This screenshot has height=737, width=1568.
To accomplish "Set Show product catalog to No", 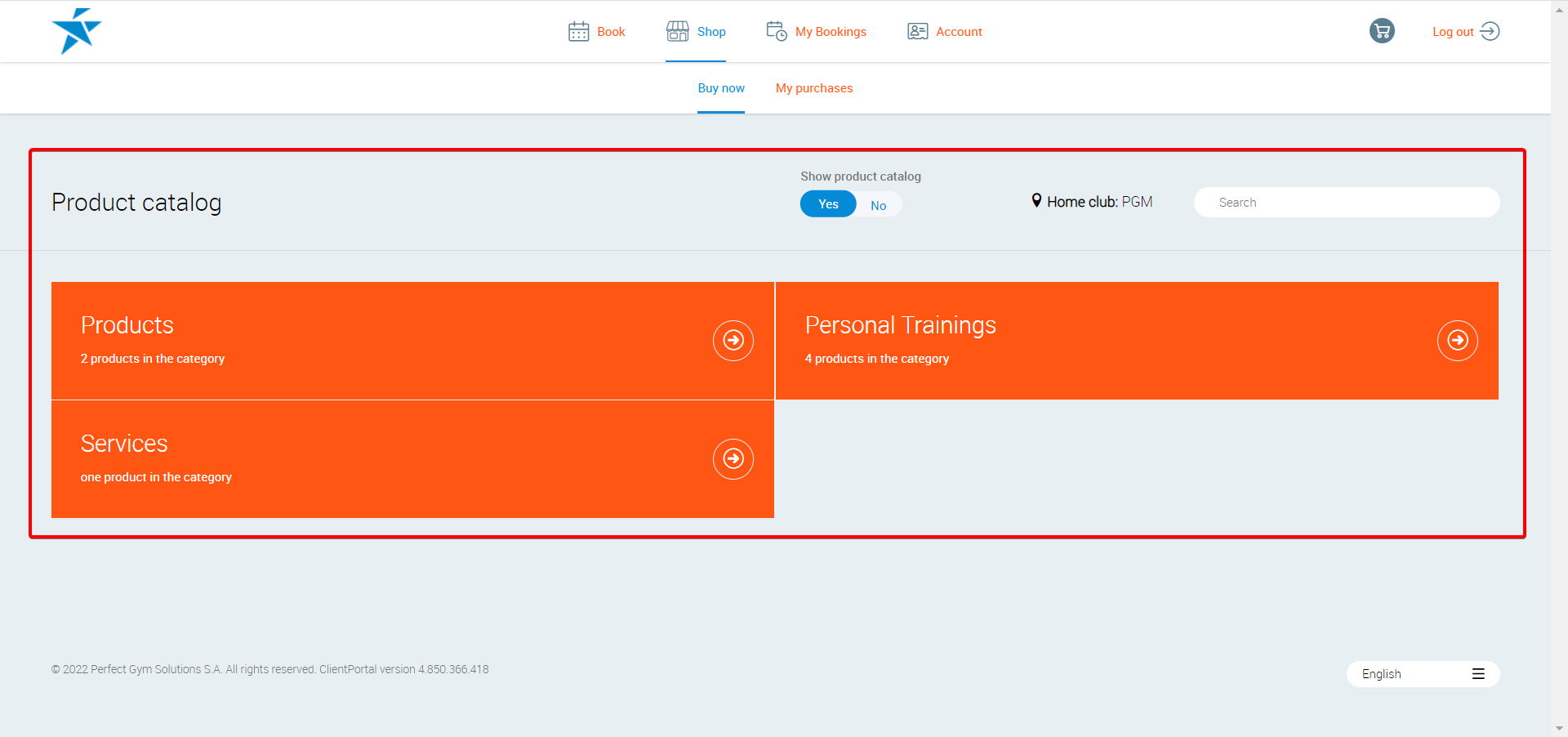I will pos(878,205).
